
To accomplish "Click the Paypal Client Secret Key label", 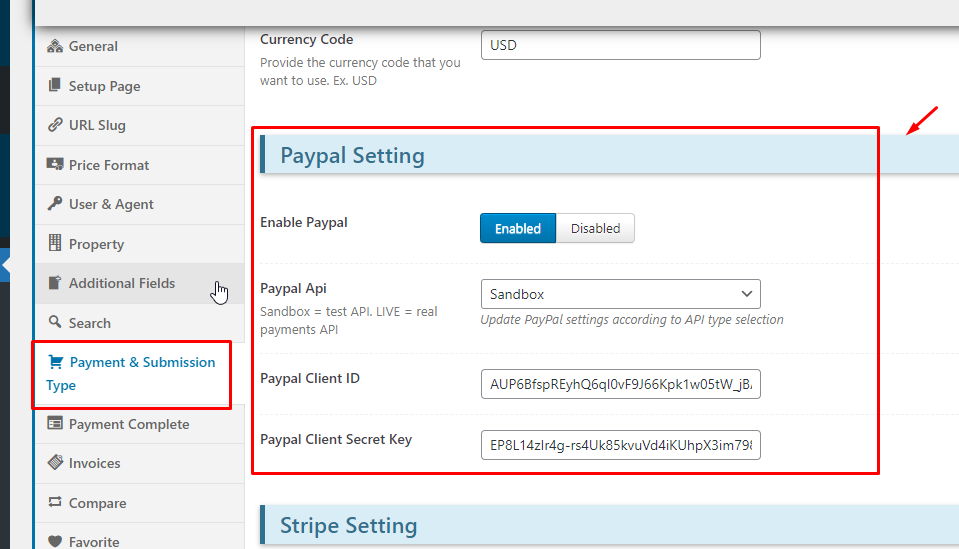I will click(336, 439).
